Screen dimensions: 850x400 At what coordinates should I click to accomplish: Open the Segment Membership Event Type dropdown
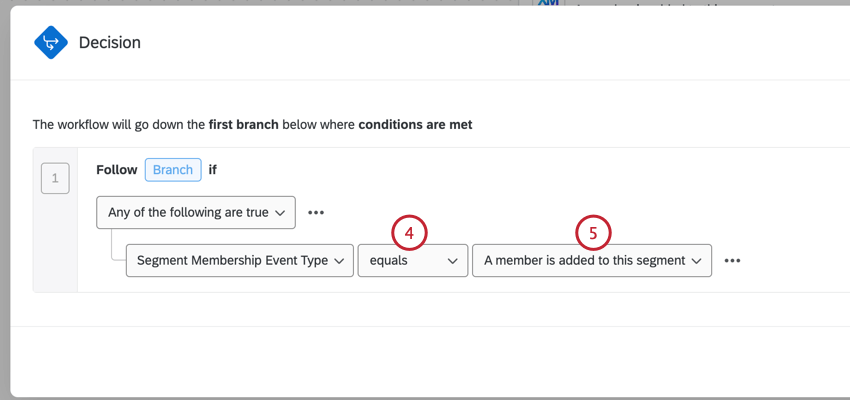230,260
